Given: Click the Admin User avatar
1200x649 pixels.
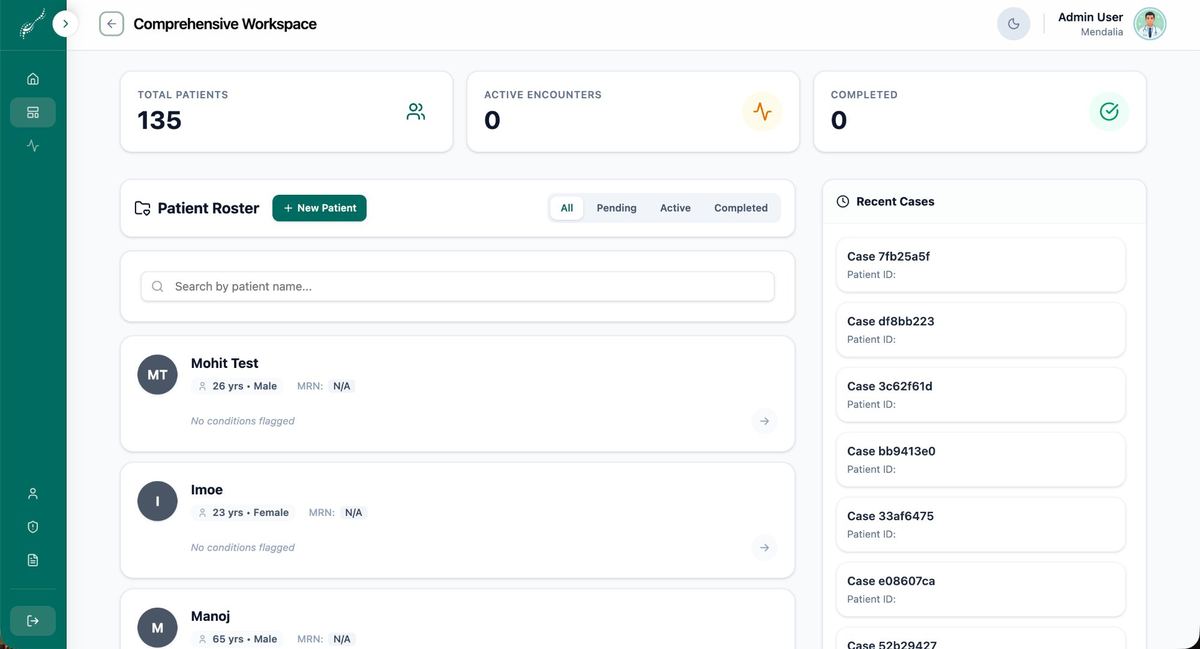Looking at the screenshot, I should click(x=1149, y=24).
